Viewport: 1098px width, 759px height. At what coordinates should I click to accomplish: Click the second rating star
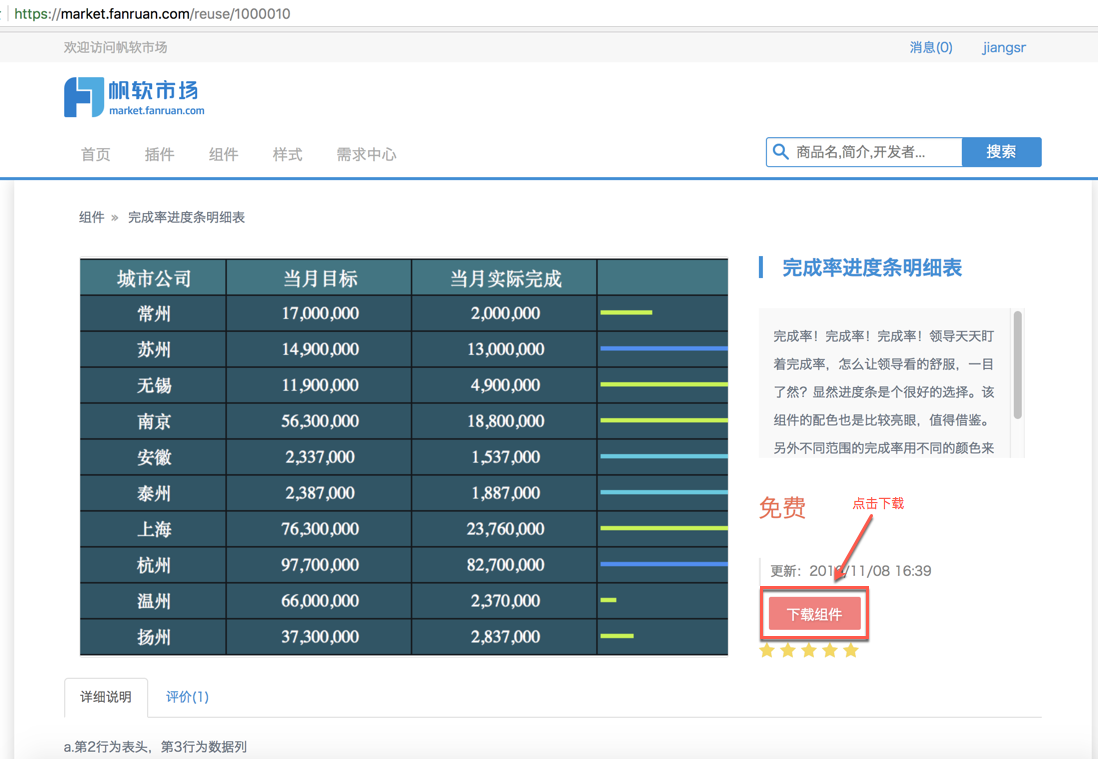788,651
